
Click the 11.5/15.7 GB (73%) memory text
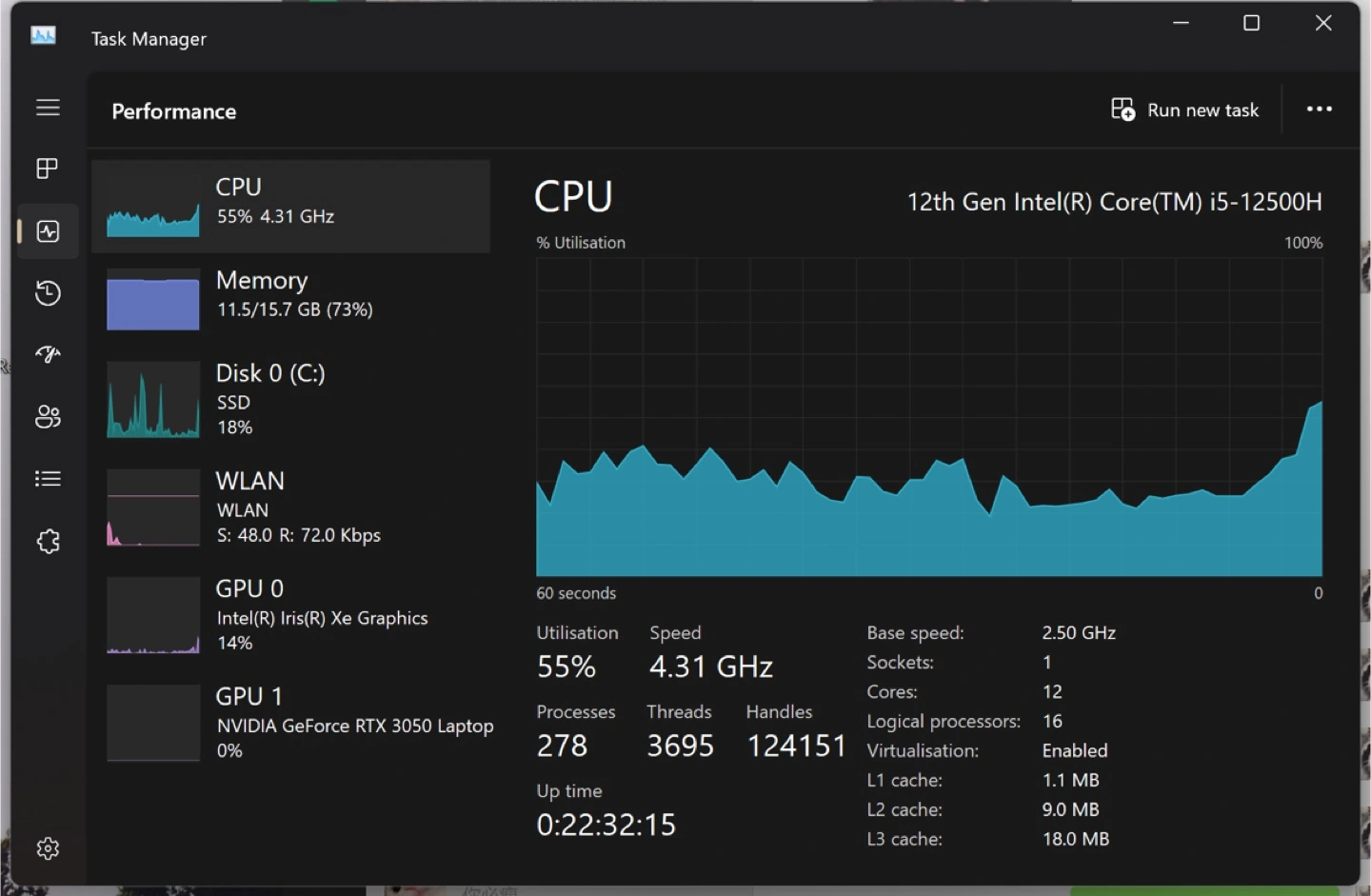(x=295, y=309)
